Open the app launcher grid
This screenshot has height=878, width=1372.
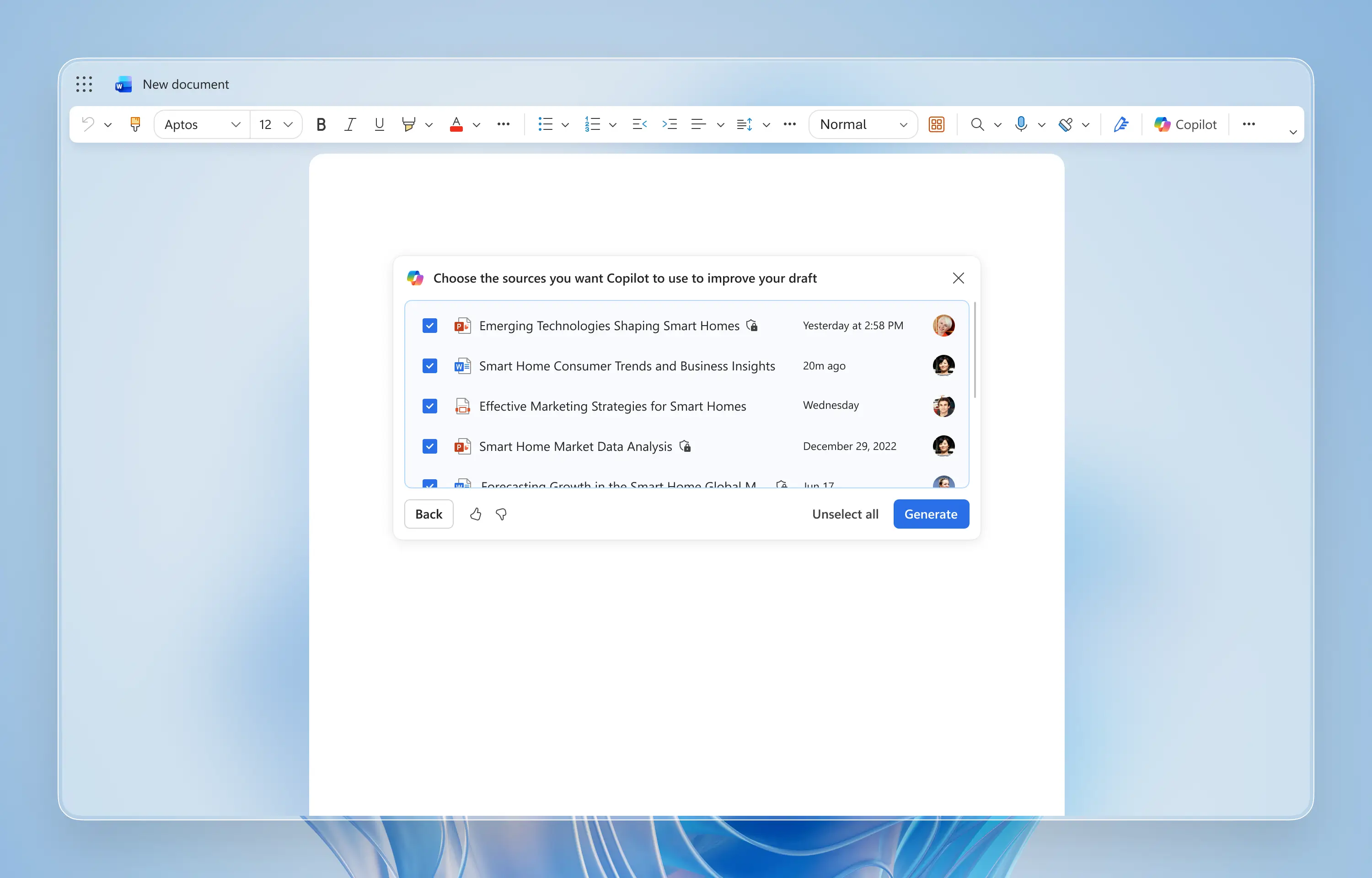[84, 85]
